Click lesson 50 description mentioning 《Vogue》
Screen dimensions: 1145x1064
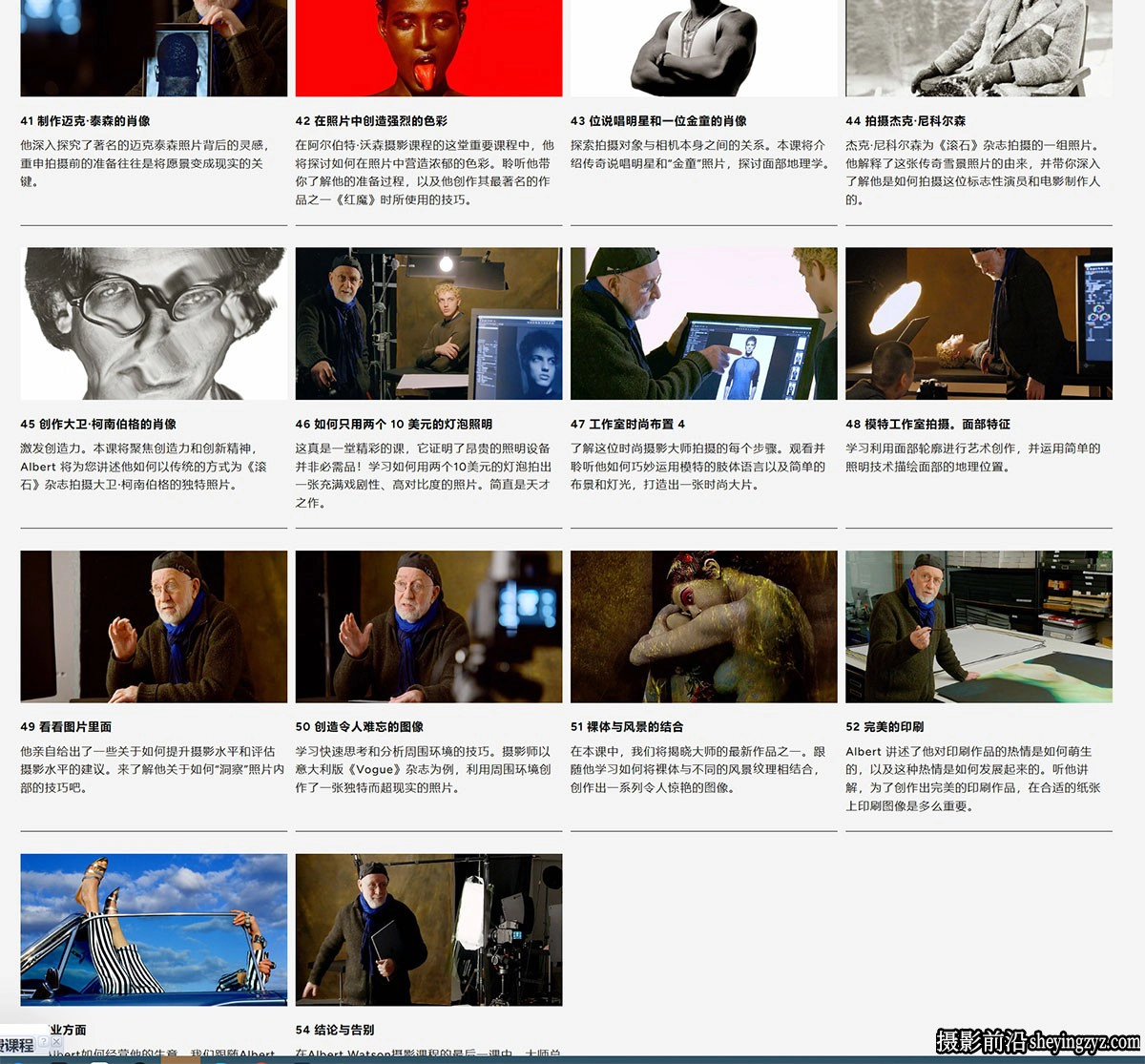pyautogui.click(x=424, y=769)
